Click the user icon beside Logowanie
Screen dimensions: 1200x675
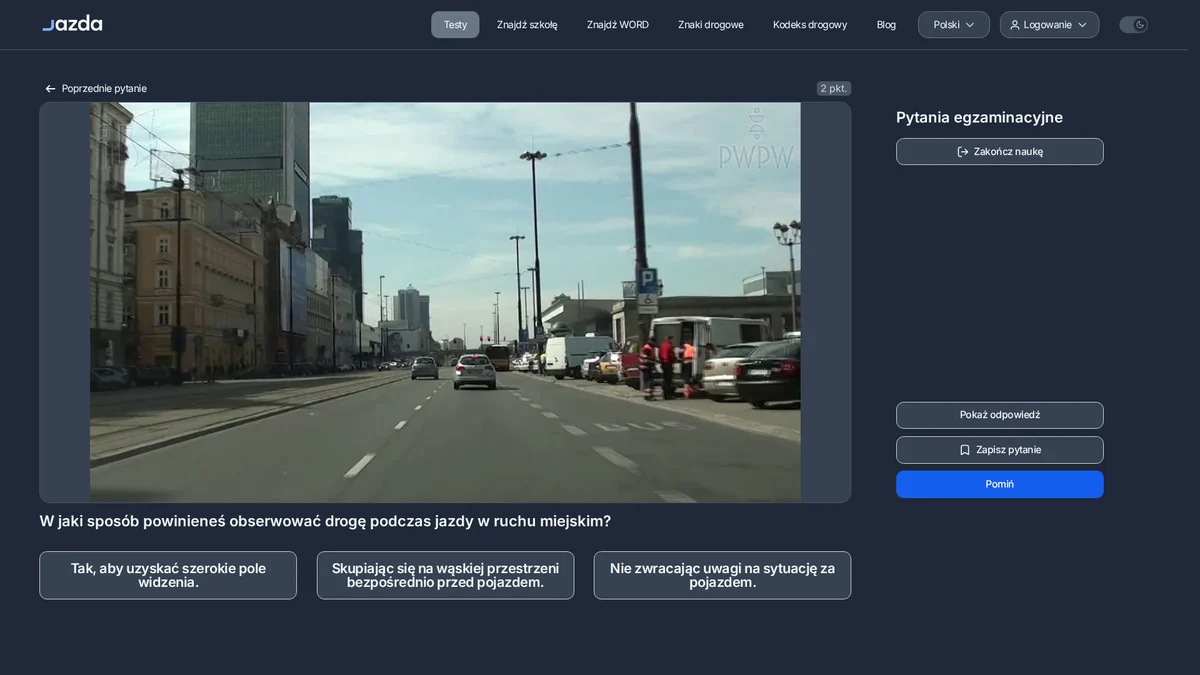pyautogui.click(x=1015, y=25)
